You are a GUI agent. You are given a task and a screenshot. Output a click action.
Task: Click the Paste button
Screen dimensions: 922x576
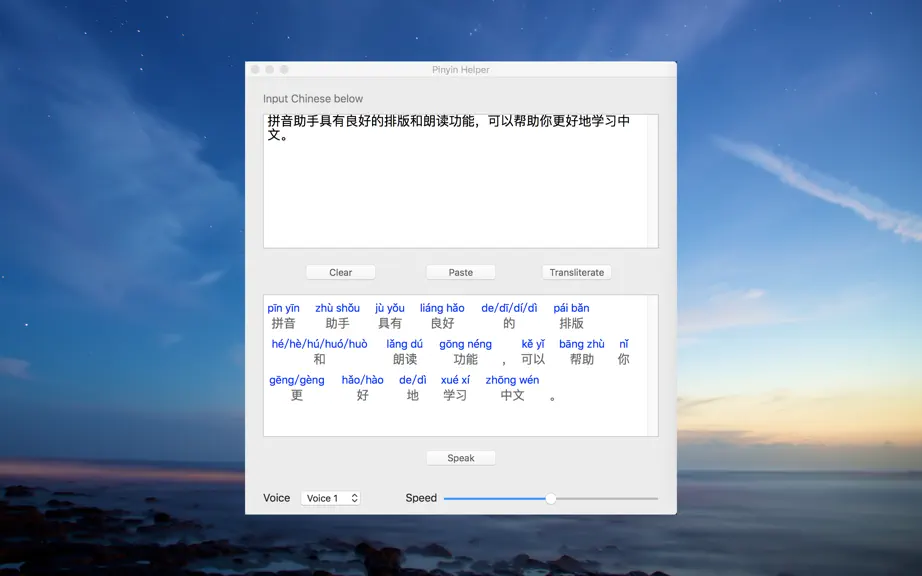pyautogui.click(x=460, y=272)
